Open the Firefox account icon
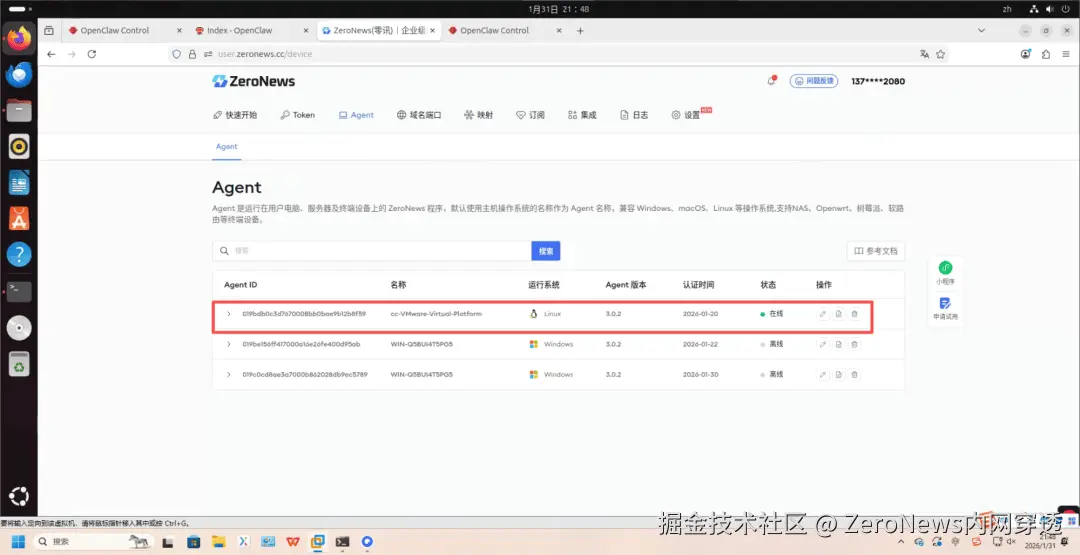The width and height of the screenshot is (1080, 555). point(1026,54)
